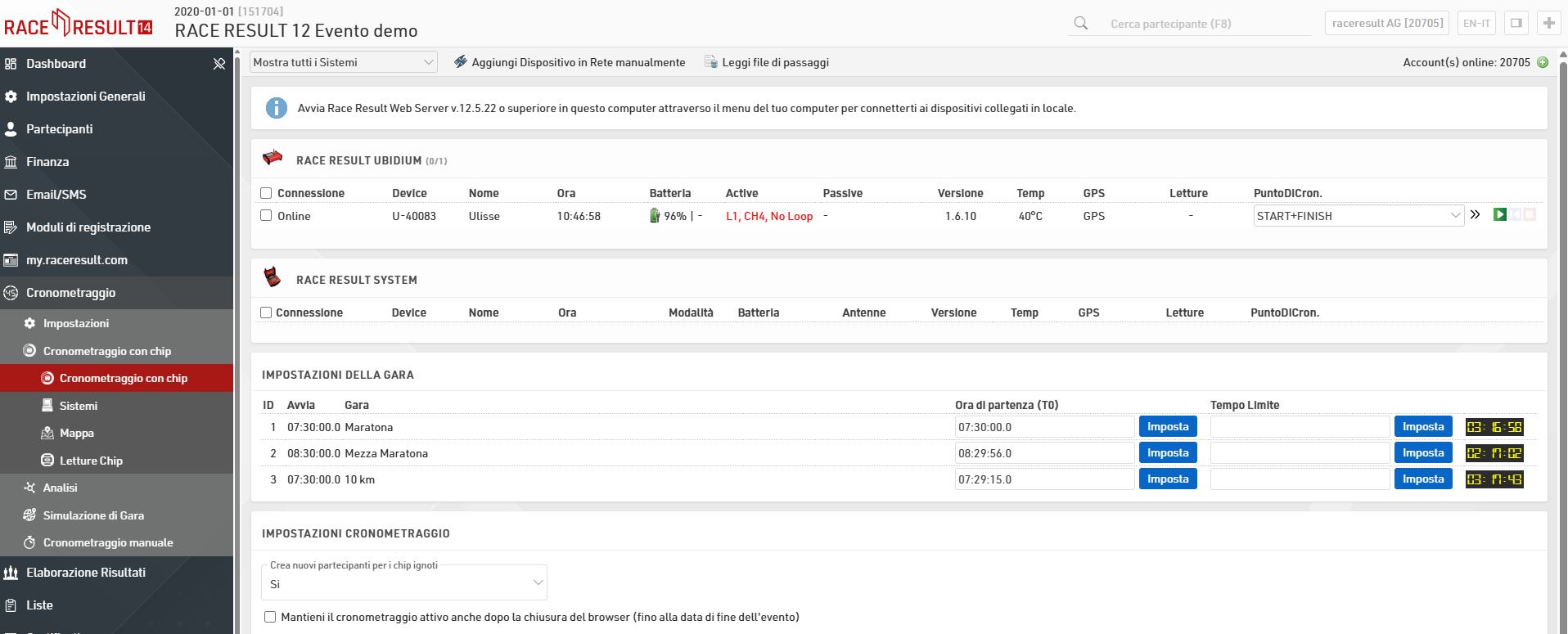Image resolution: width=1568 pixels, height=634 pixels.
Task: Start timing with the green play icon
Action: tap(1499, 215)
